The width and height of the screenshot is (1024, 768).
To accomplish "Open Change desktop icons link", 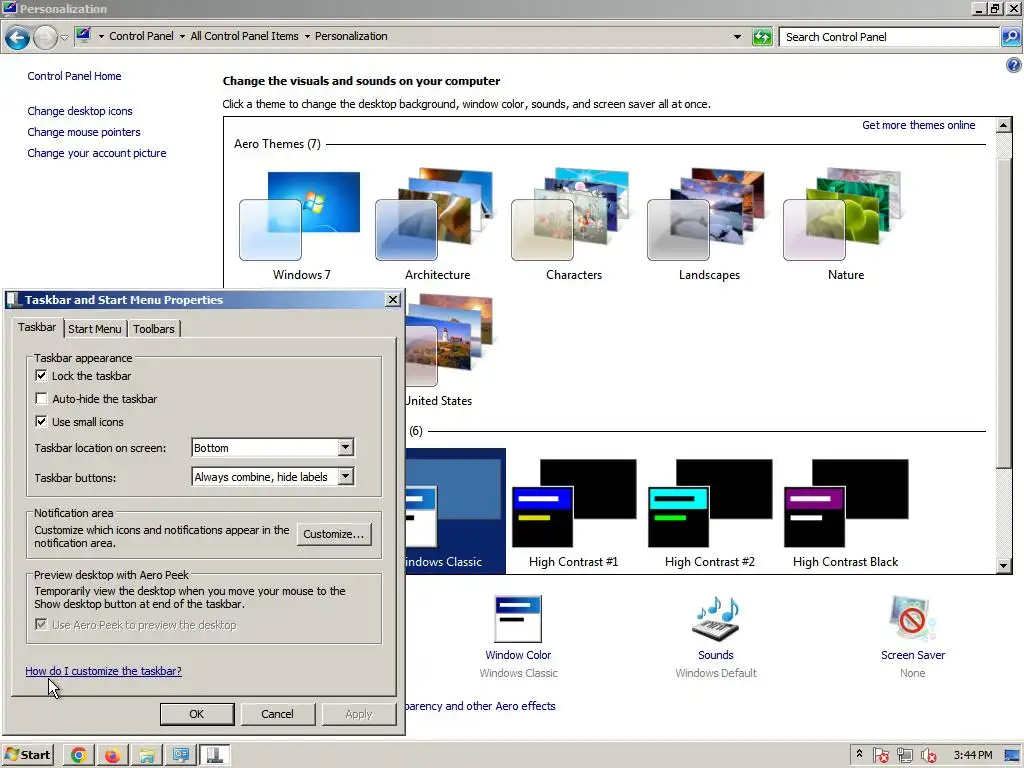I will click(80, 111).
